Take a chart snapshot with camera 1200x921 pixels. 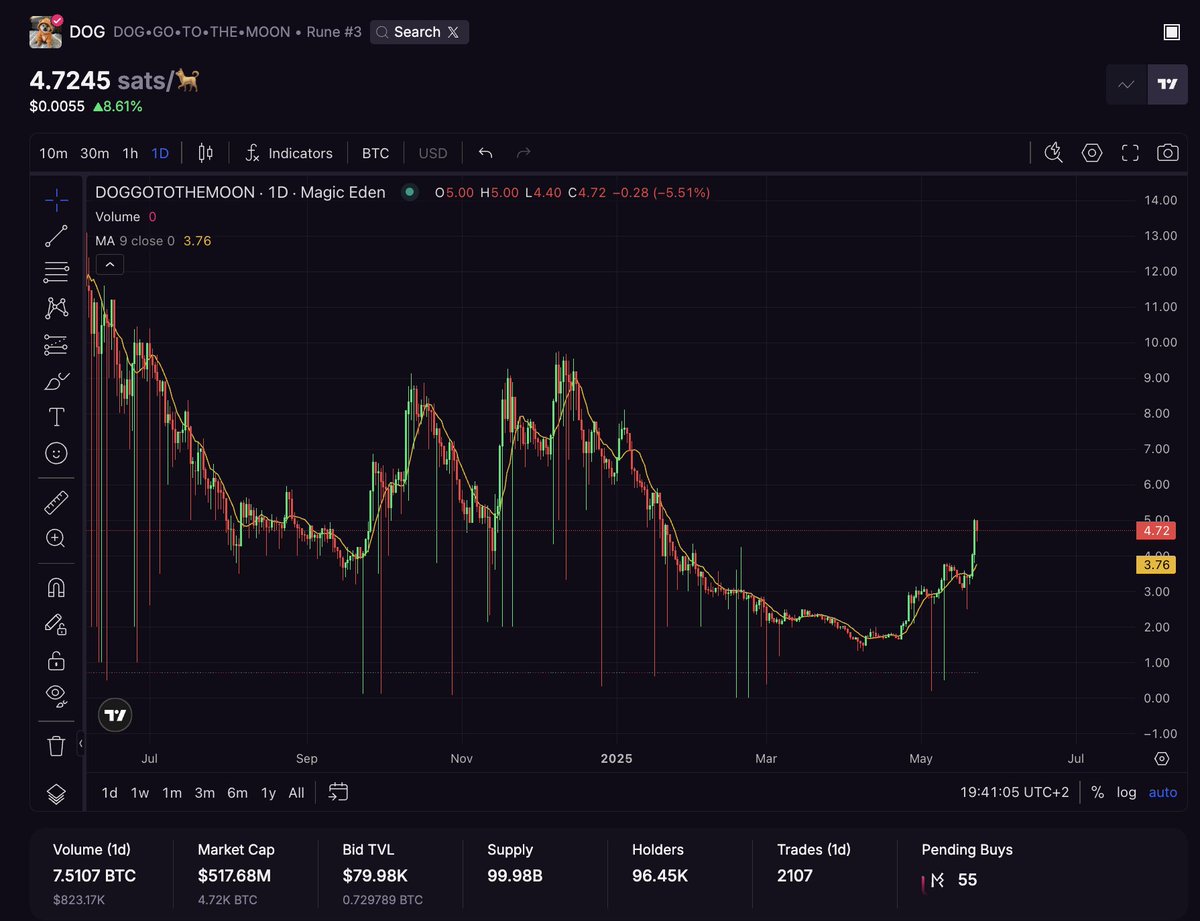(x=1167, y=153)
